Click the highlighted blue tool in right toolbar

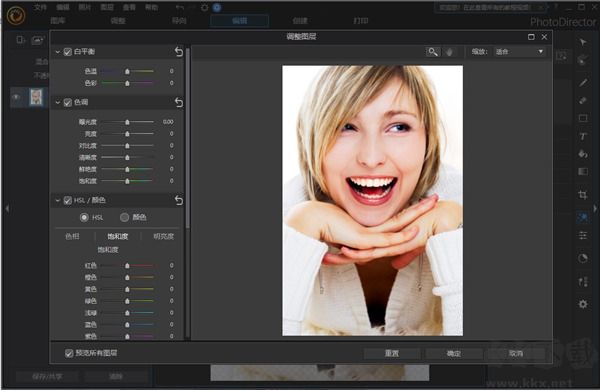coord(583,217)
